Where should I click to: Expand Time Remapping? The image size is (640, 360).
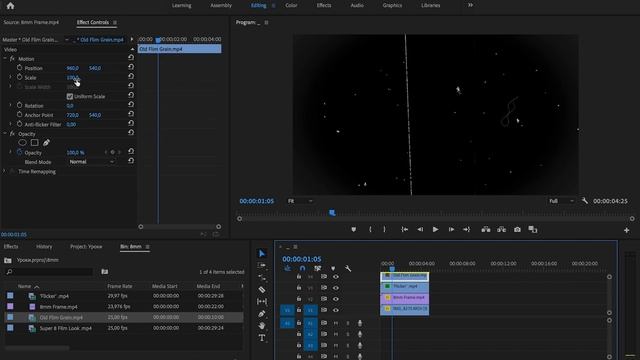(x=4, y=171)
